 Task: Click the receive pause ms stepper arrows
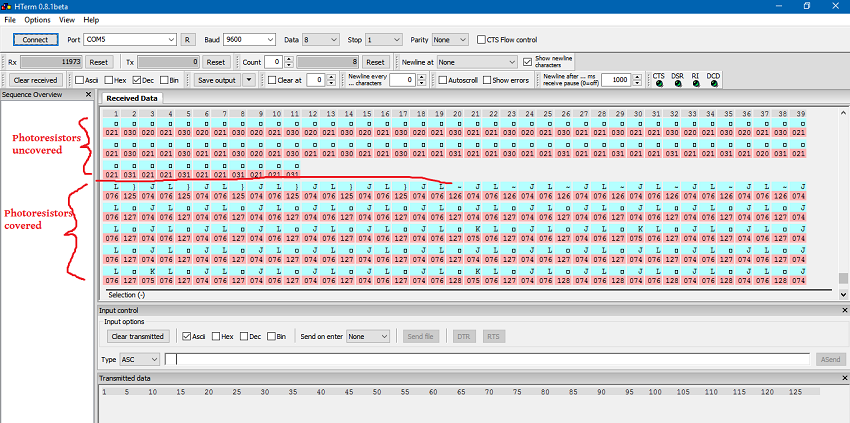[x=638, y=80]
